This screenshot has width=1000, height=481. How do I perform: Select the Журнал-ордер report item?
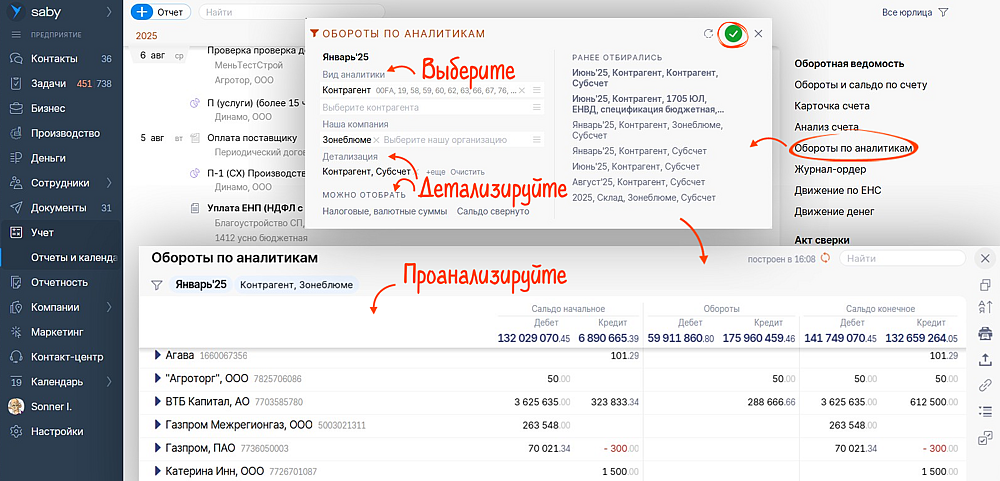[x=831, y=169]
